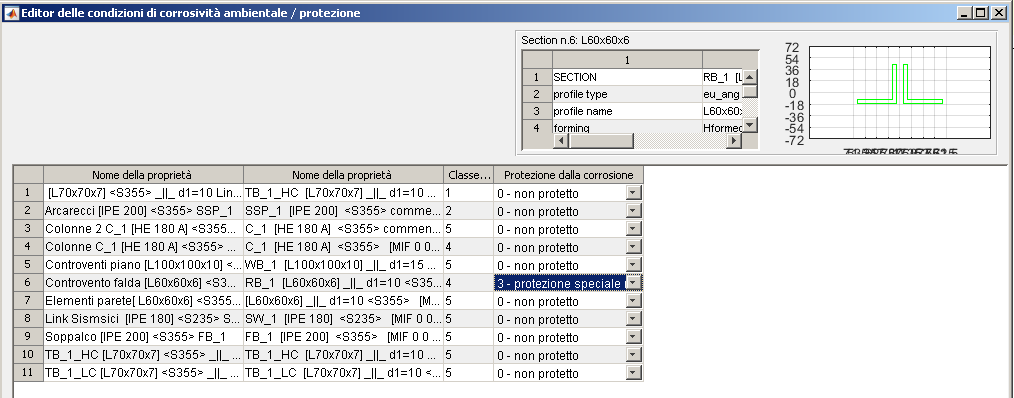This screenshot has height=398, width=1014.
Task: Select the 'Classe...' column header
Action: [x=468, y=175]
